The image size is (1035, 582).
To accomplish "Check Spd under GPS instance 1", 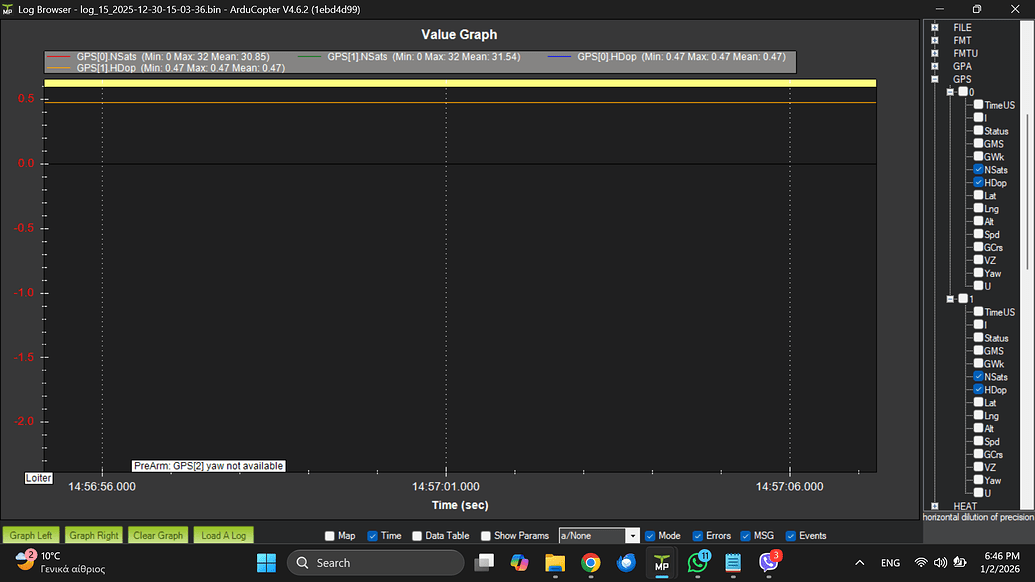I will coord(978,441).
